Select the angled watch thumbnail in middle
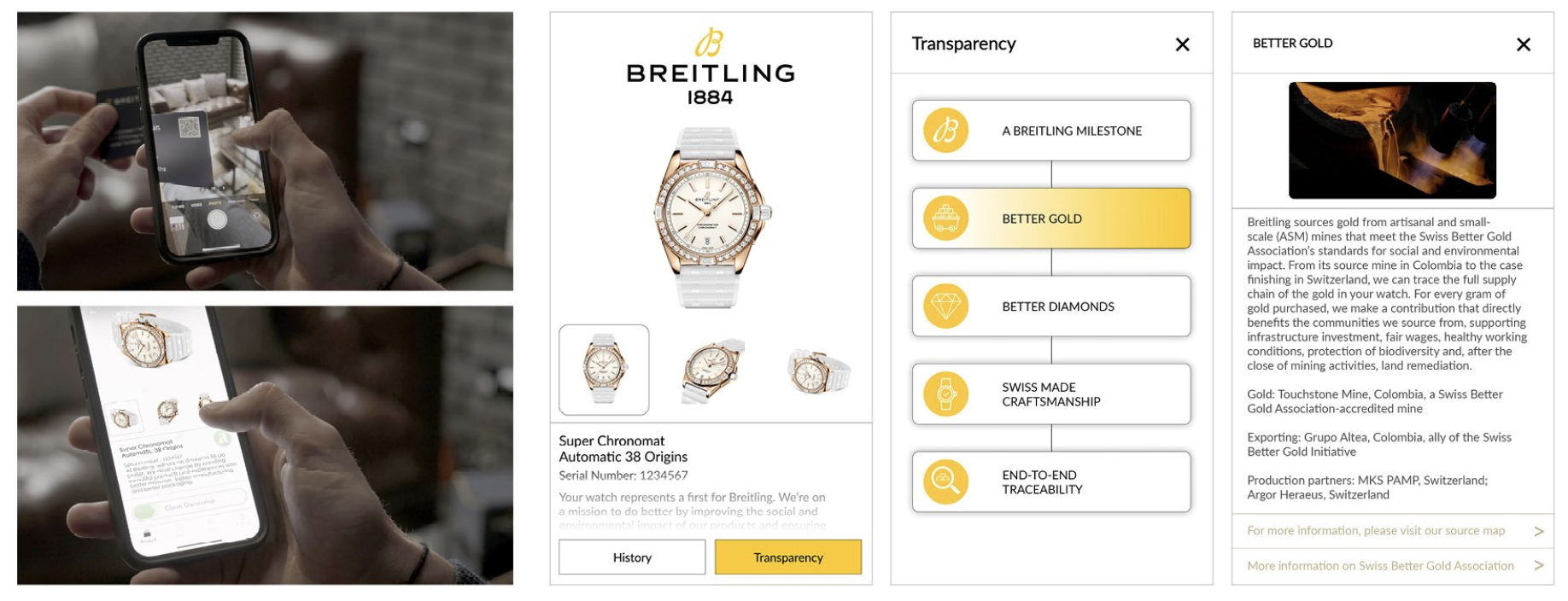The image size is (1568, 601). pos(712,371)
